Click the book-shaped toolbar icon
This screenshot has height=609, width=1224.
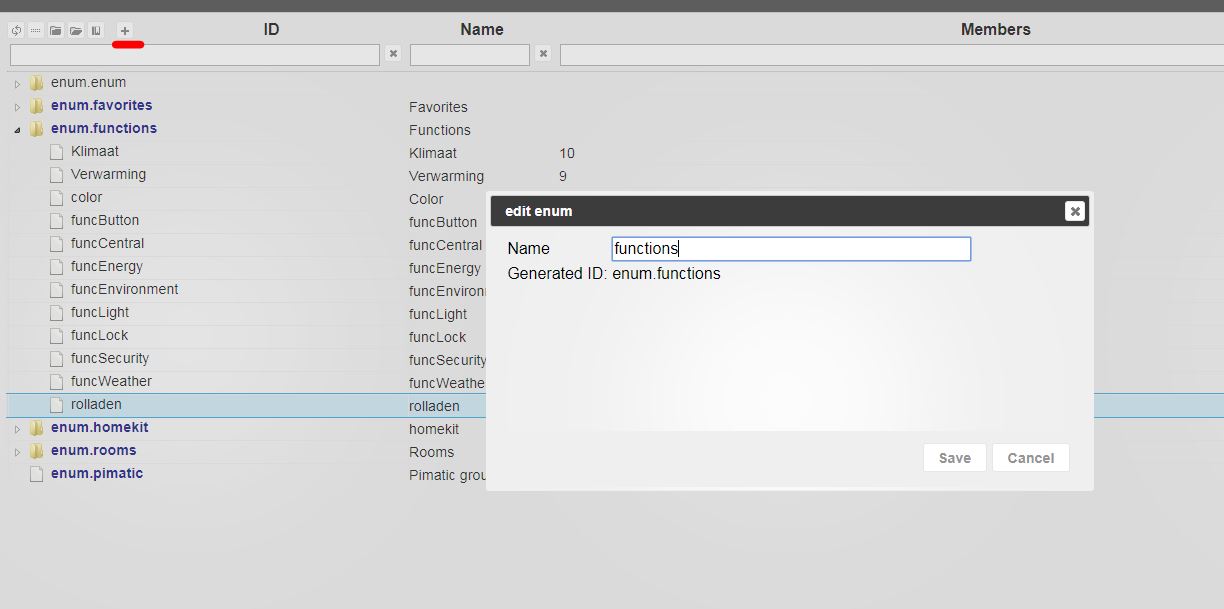96,31
